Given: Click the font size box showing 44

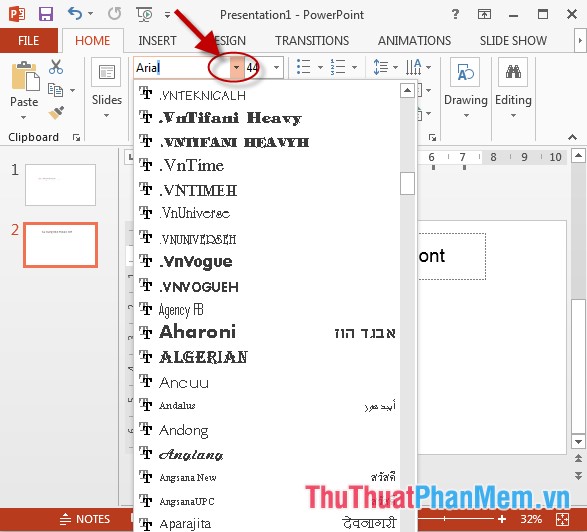Looking at the screenshot, I should pos(257,68).
